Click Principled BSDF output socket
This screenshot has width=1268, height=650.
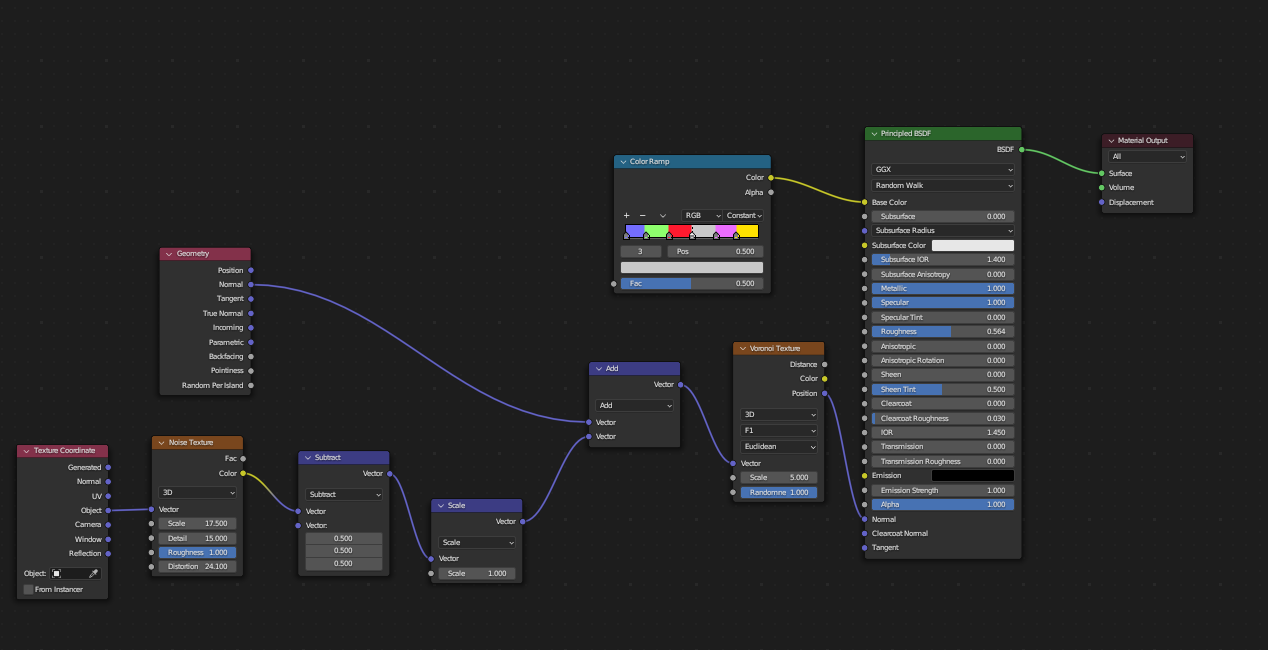tap(1021, 149)
